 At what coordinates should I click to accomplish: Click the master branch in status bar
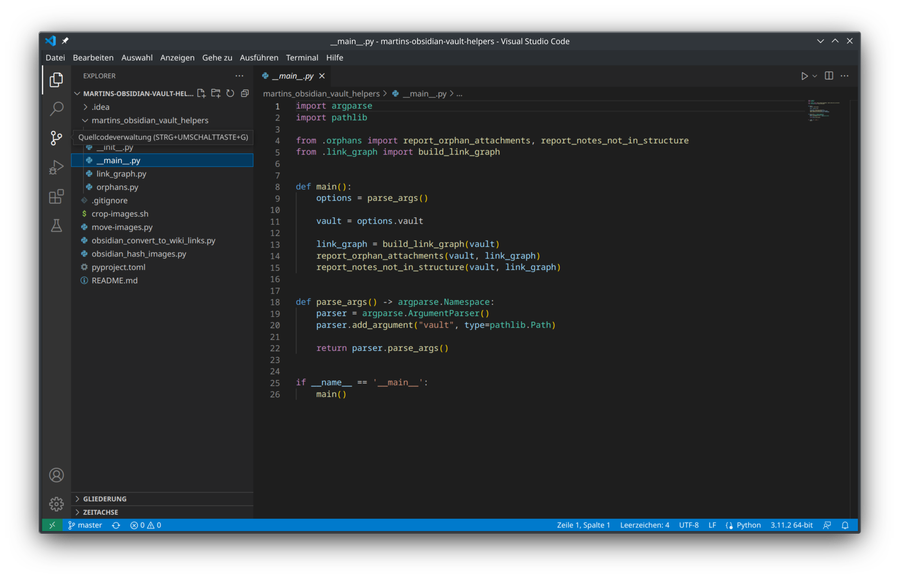pos(85,525)
